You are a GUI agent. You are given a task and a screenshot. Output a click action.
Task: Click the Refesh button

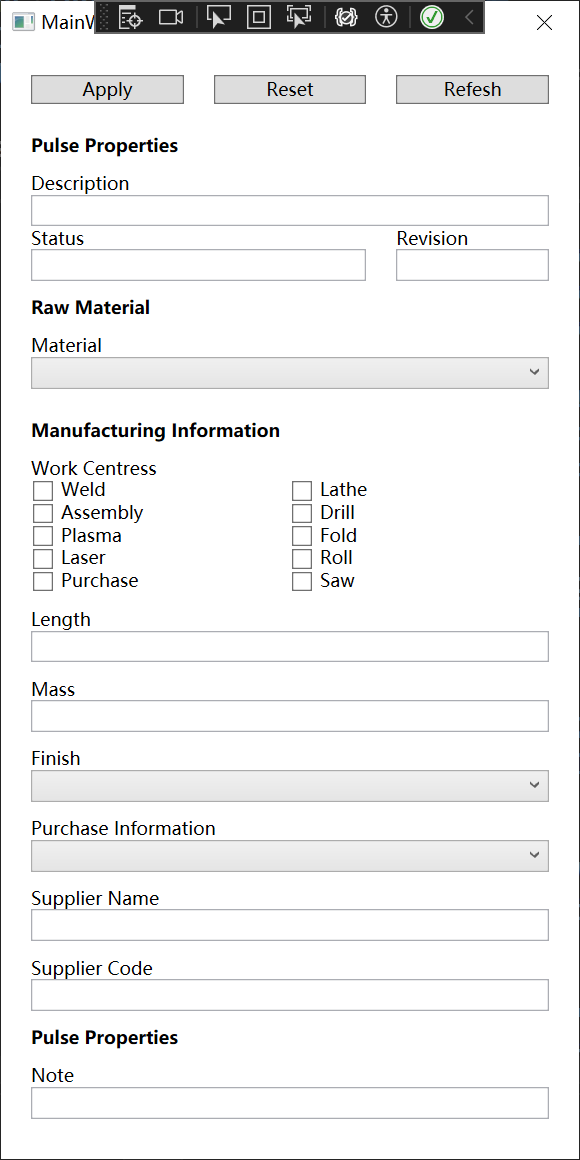473,90
